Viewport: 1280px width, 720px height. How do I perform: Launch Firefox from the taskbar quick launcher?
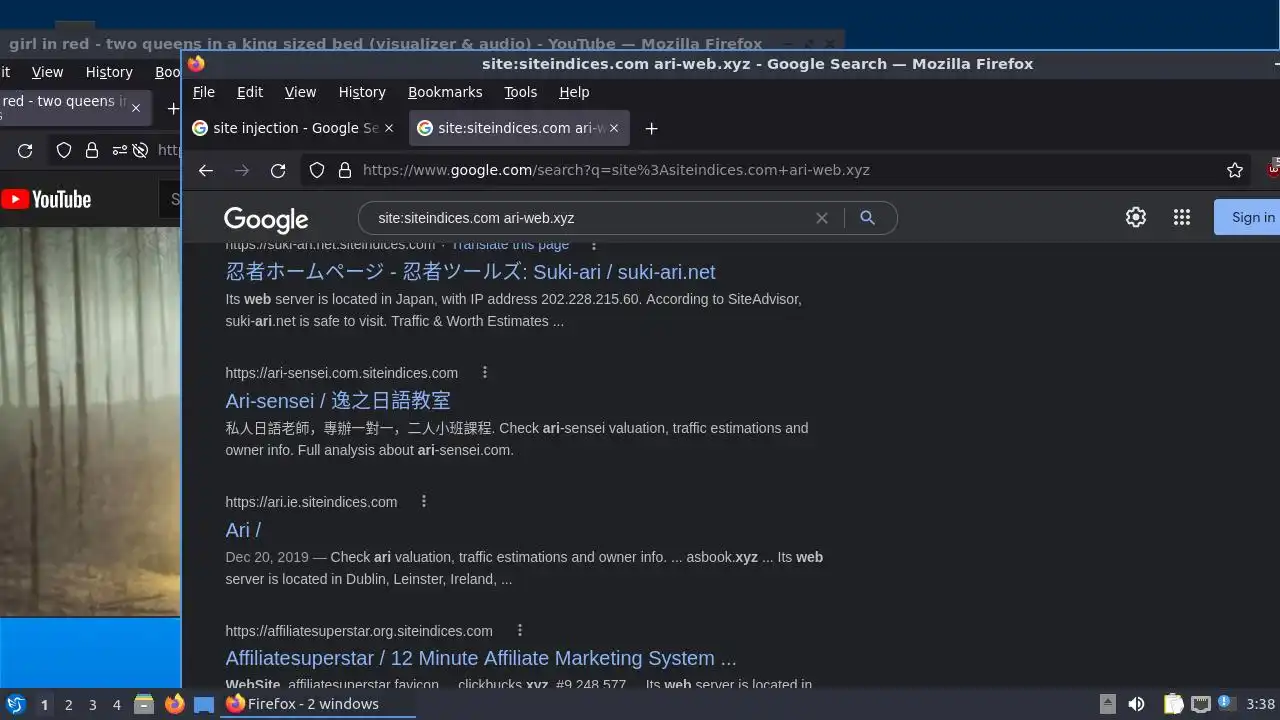pyautogui.click(x=174, y=704)
